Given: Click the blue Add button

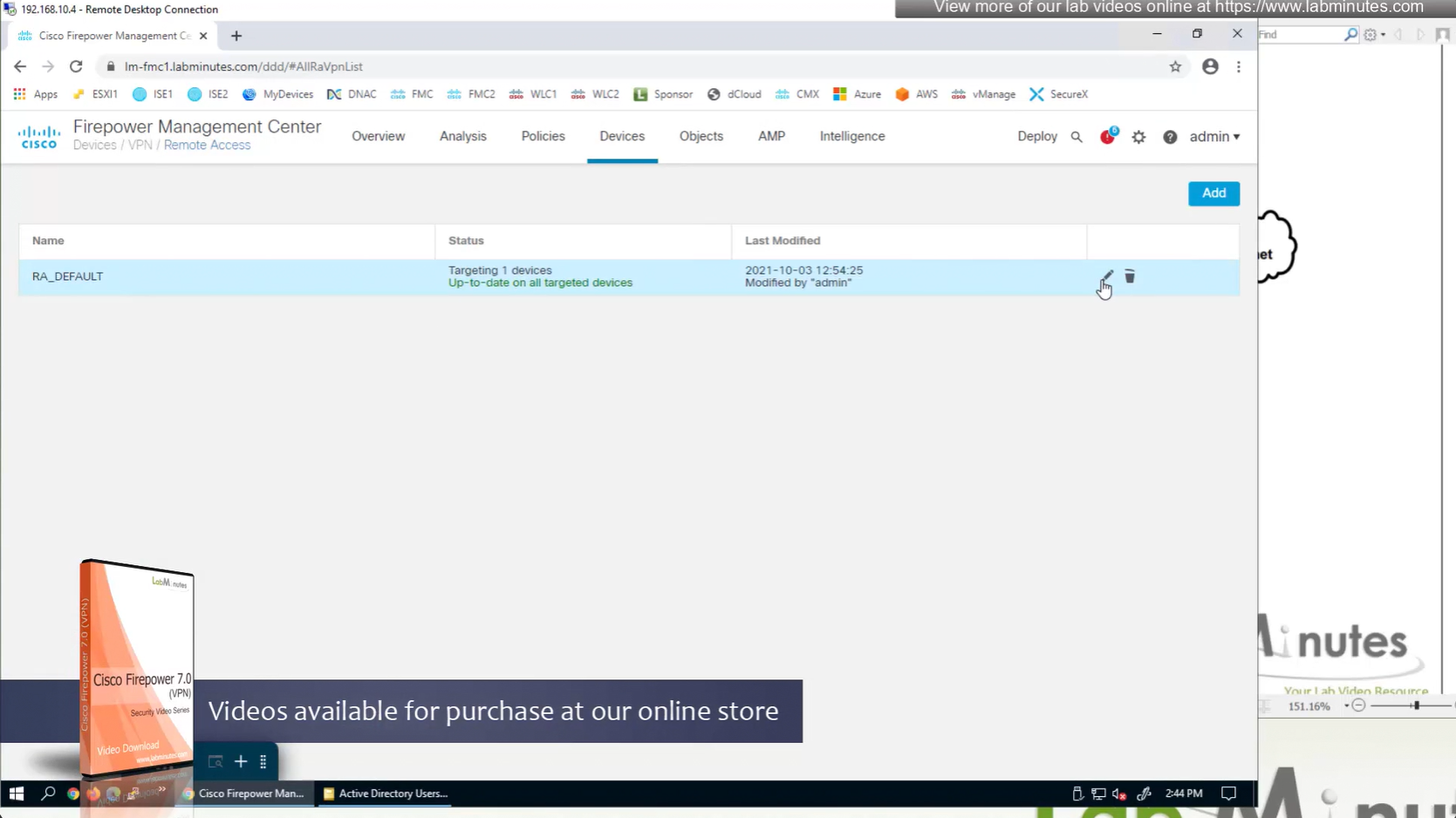Looking at the screenshot, I should tap(1213, 194).
